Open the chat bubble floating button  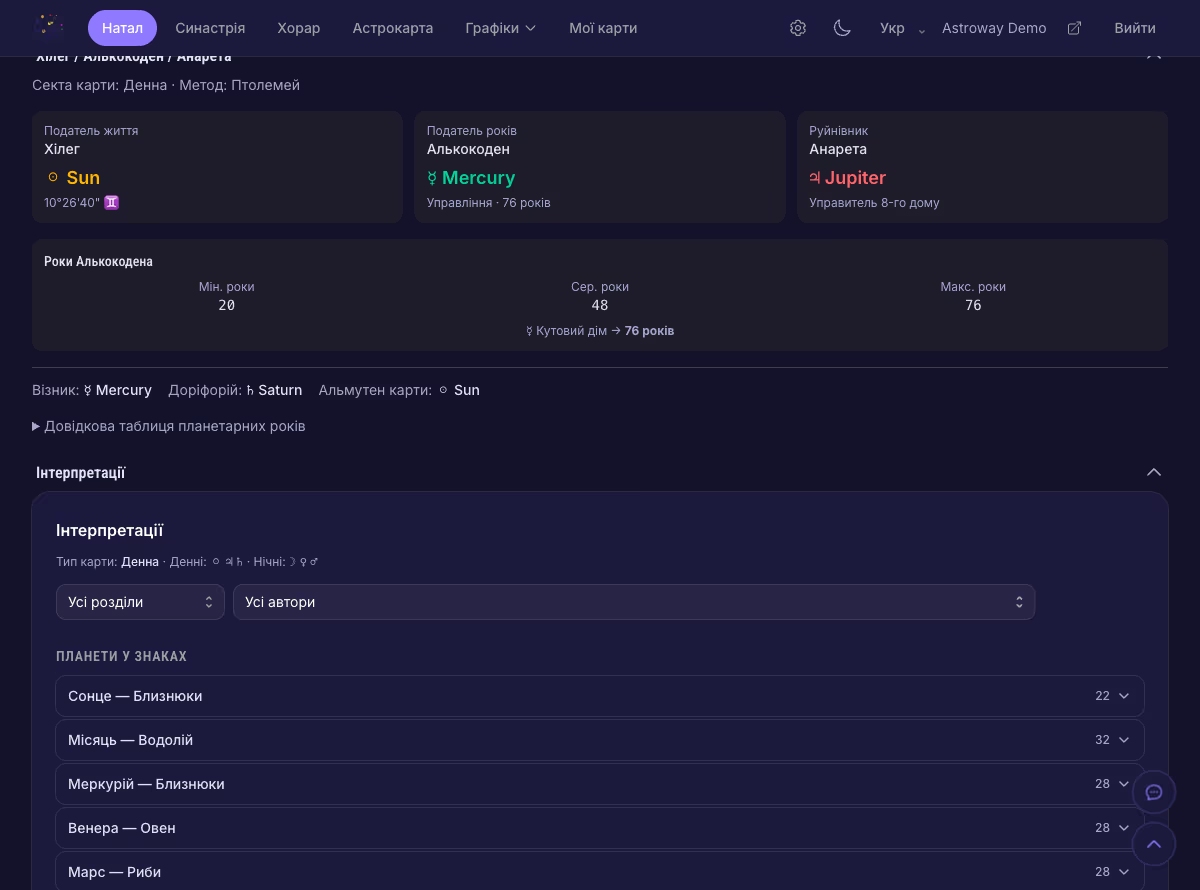tap(1153, 792)
